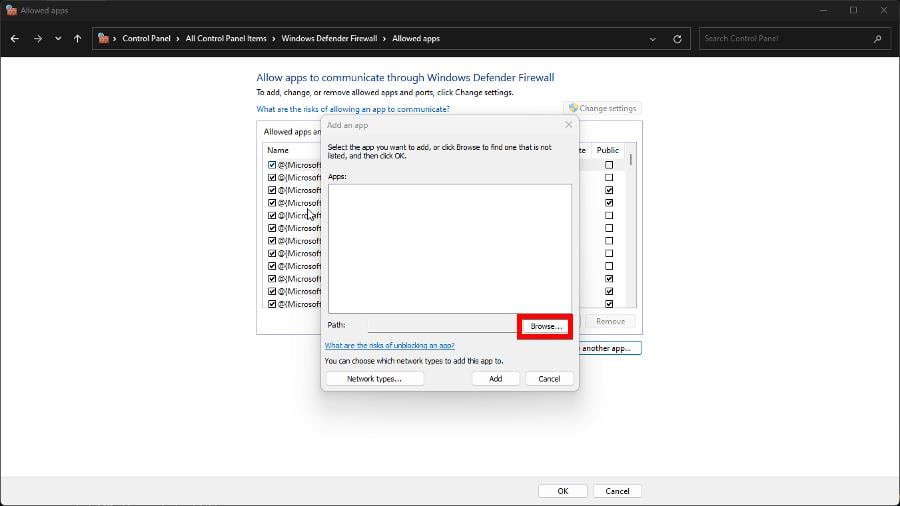Click the Control Panel icon in the address bar
900x506 pixels.
point(103,38)
